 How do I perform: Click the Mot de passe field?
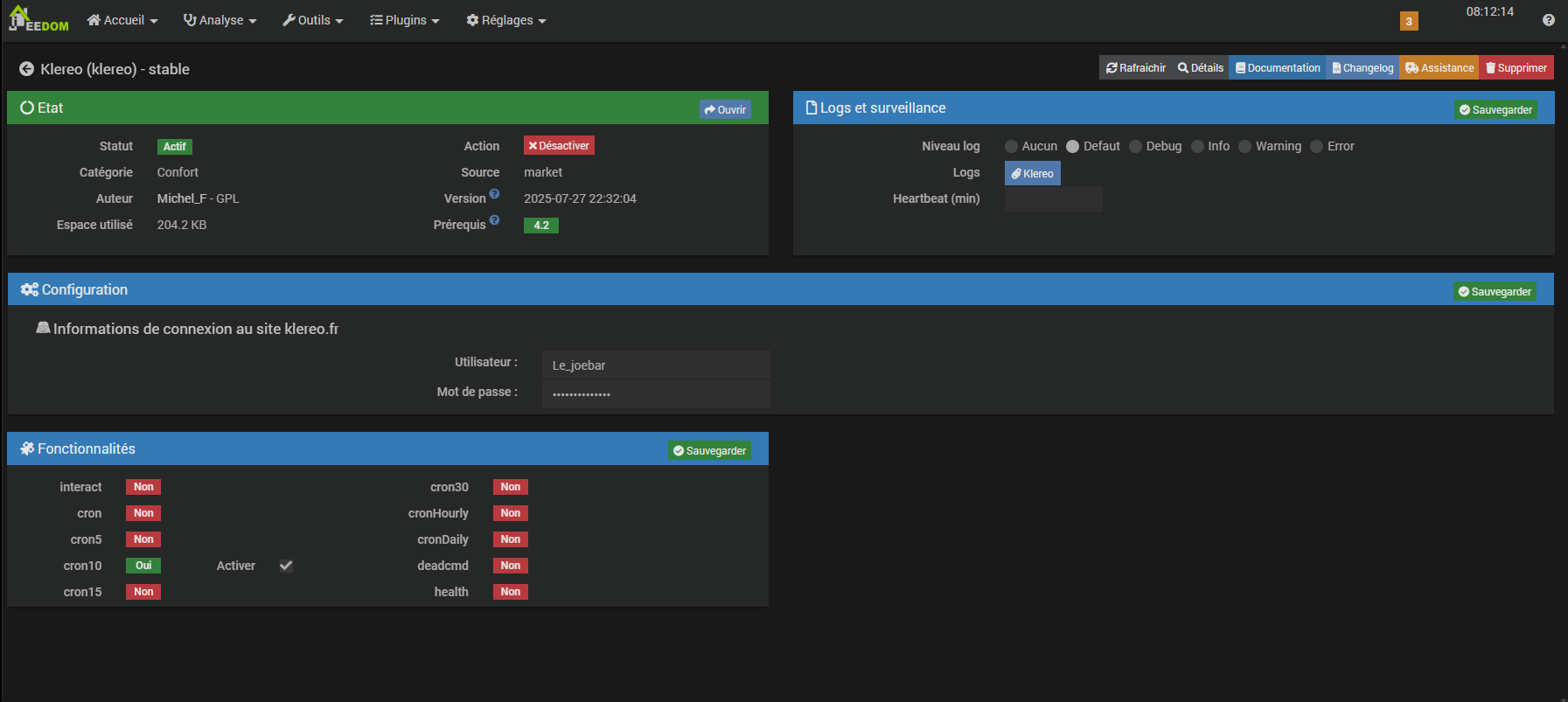point(656,394)
